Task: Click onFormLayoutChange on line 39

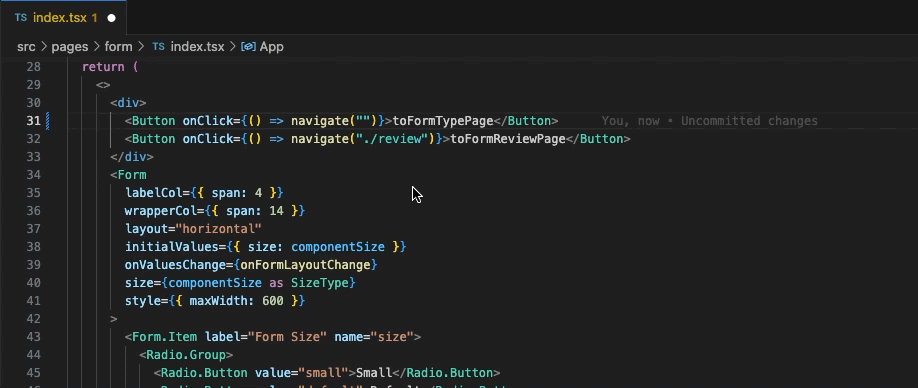Action: tap(305, 265)
